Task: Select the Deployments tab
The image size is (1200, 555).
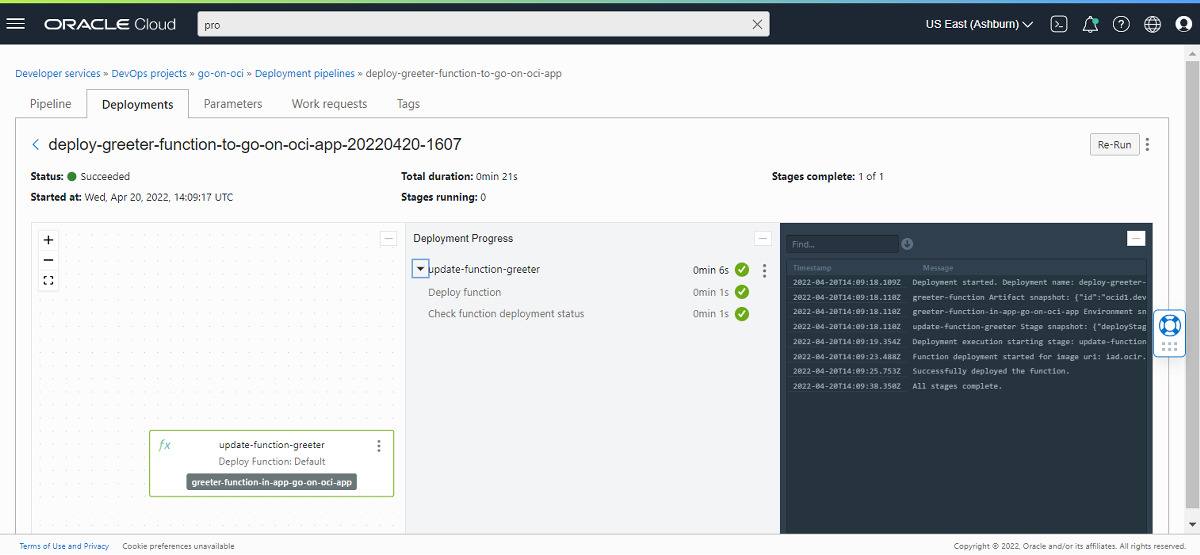Action: click(x=138, y=104)
